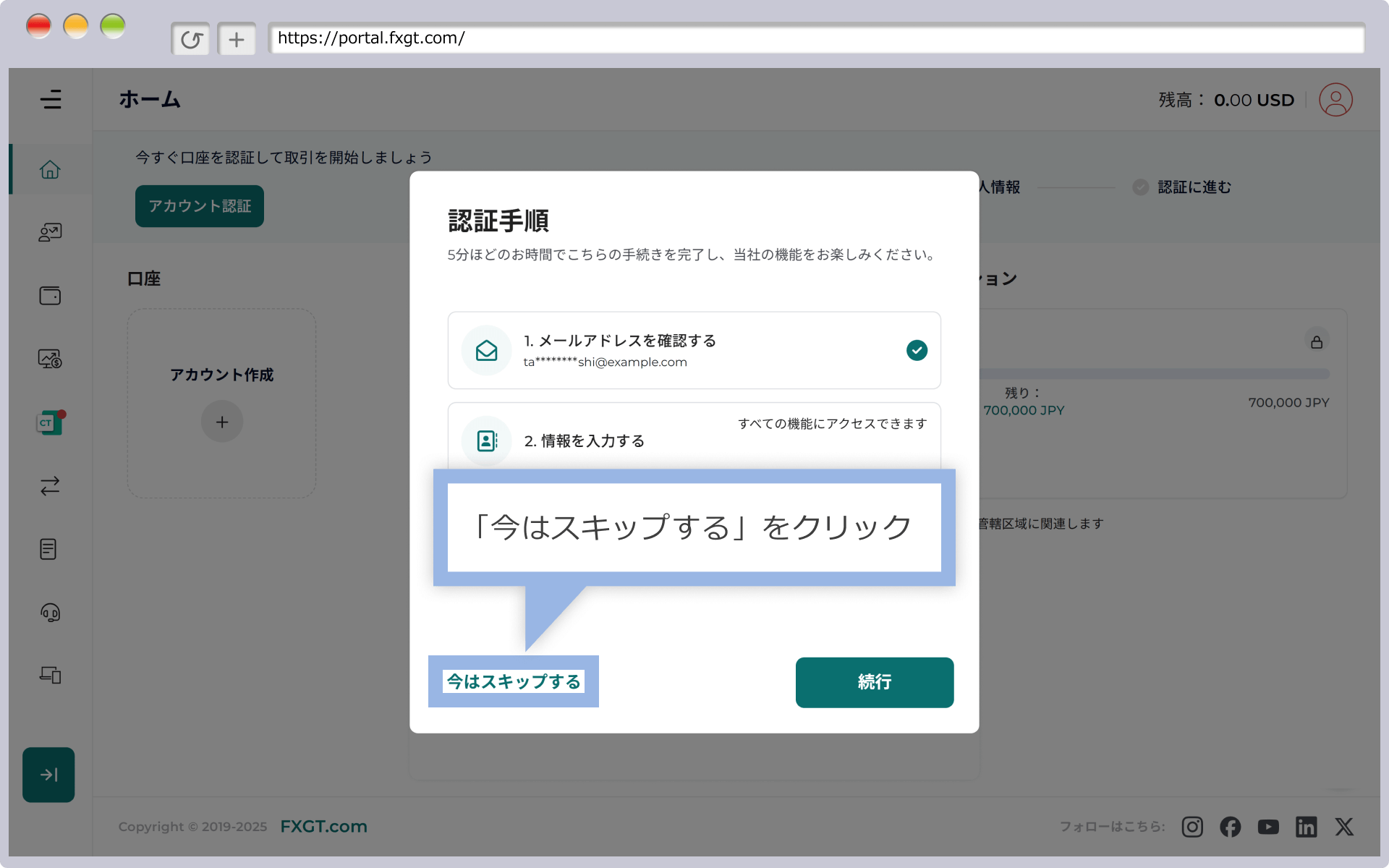
Task: Expand the sidebar with arrow button
Action: (48, 775)
